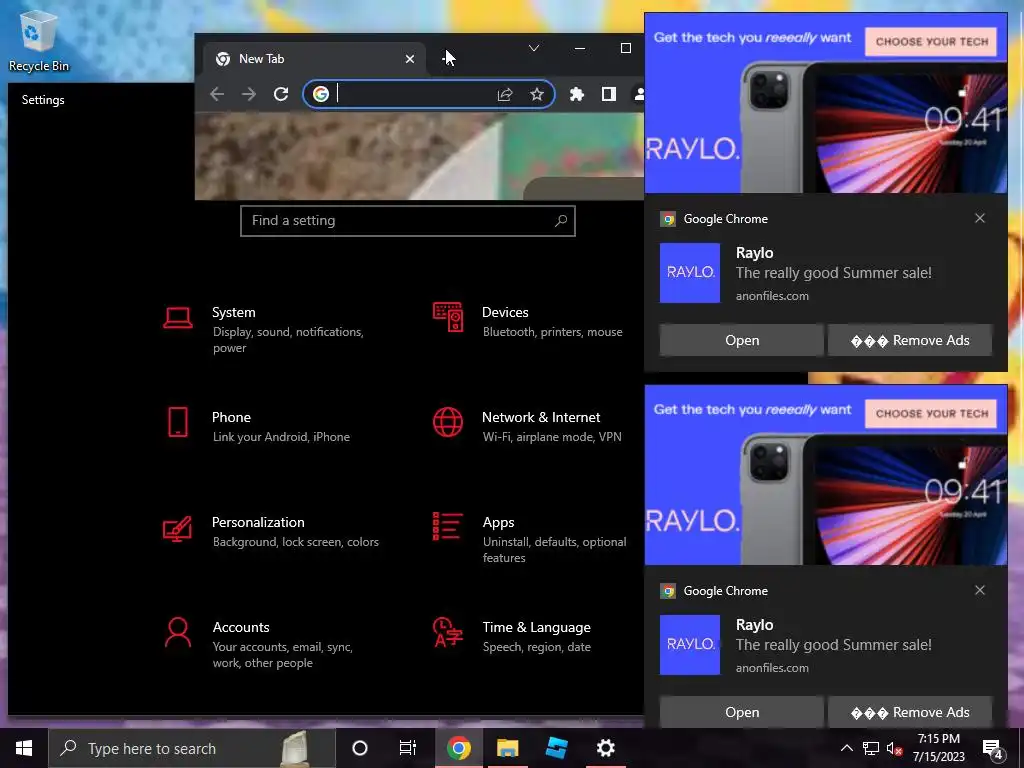The height and width of the screenshot is (768, 1024).
Task: Open Apps settings category
Action: 530,539
